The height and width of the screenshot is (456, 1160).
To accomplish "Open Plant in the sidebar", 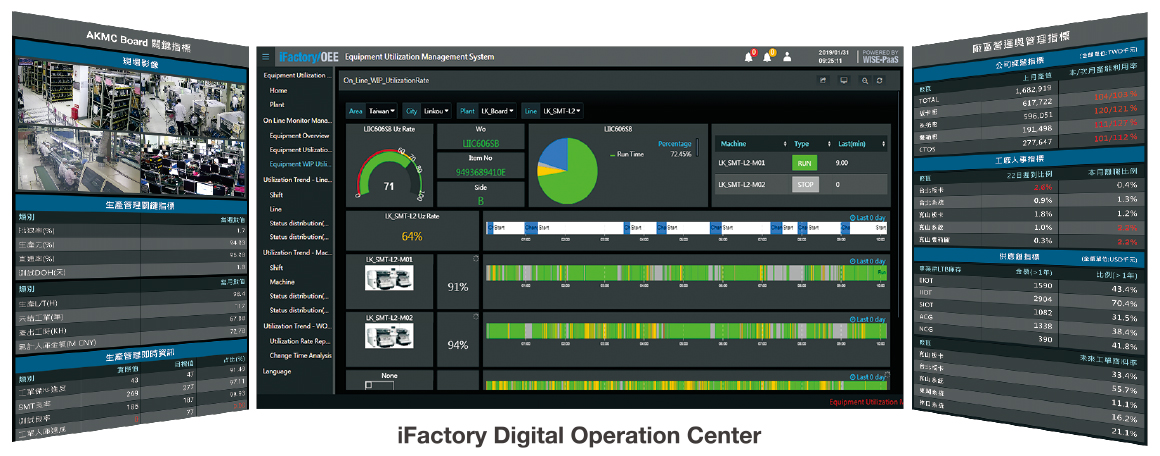I will 277,104.
